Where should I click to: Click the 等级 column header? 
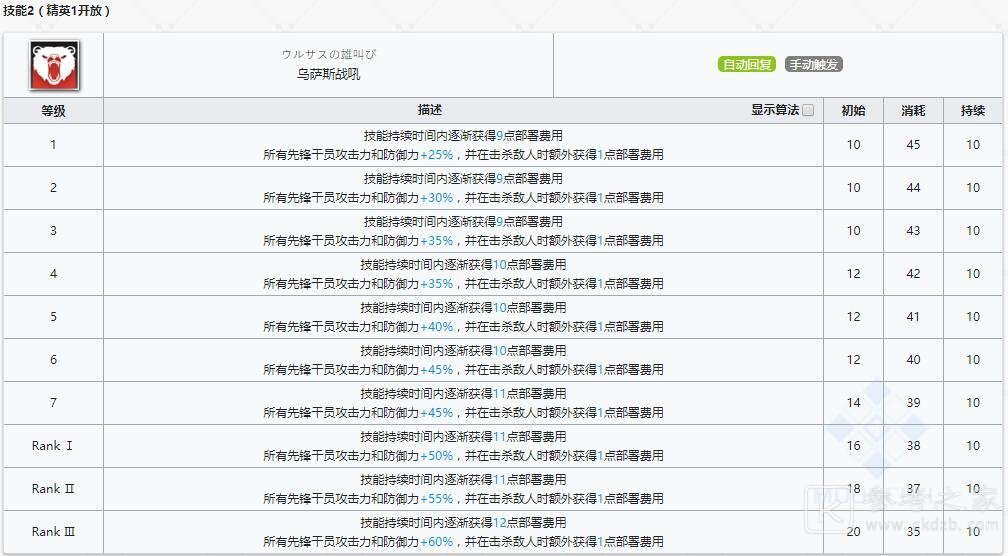(x=53, y=111)
